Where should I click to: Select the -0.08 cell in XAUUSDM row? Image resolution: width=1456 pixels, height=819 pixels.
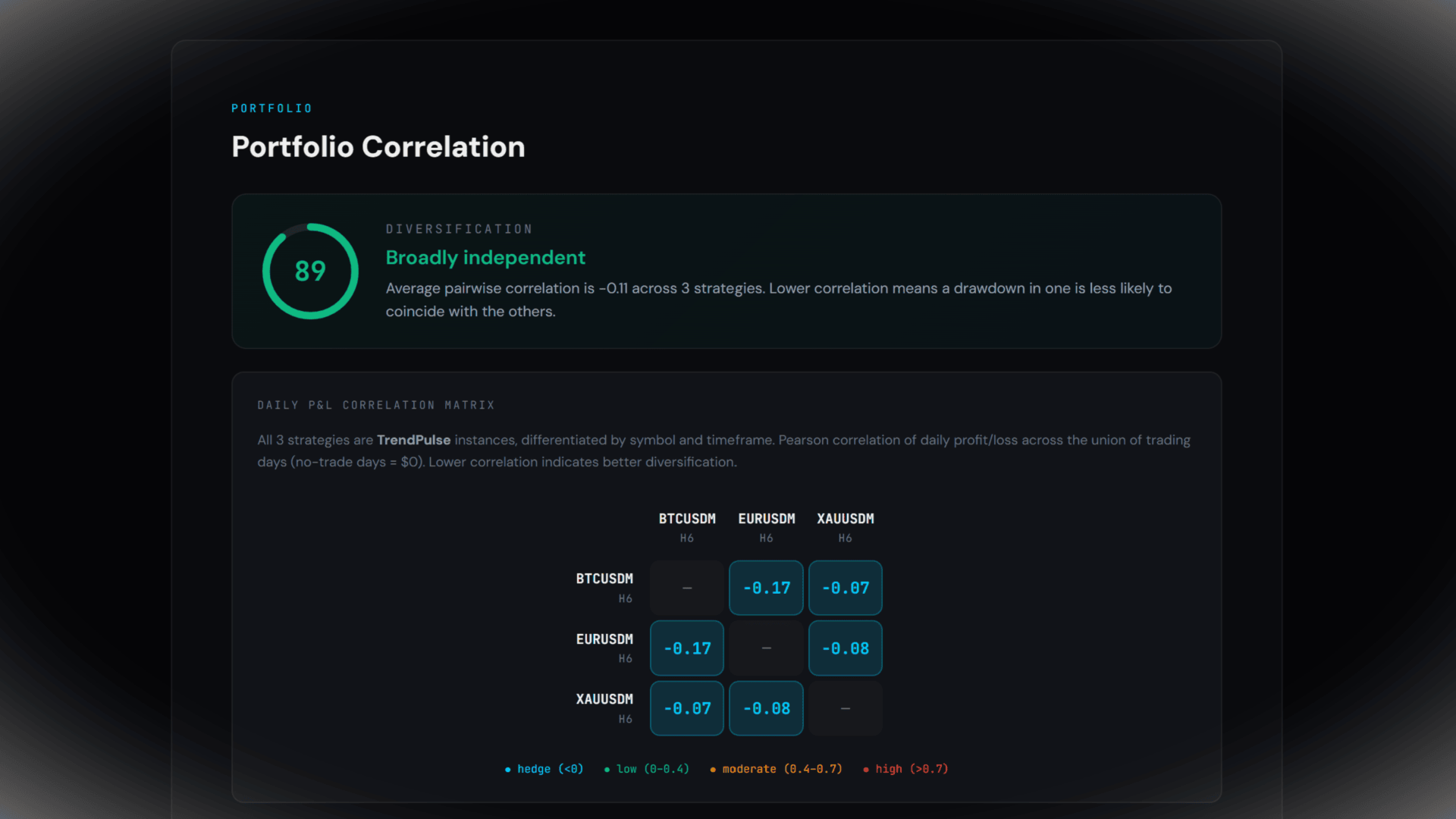(766, 708)
